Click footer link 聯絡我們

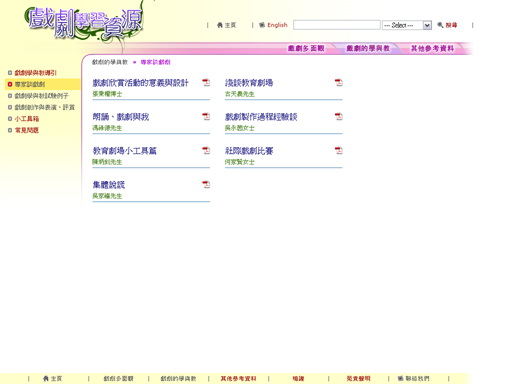point(417,378)
